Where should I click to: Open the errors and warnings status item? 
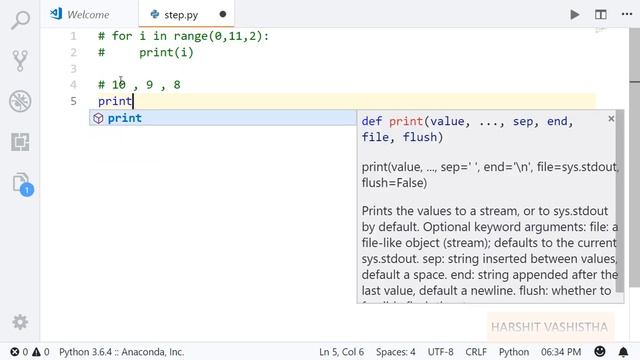coord(29,352)
